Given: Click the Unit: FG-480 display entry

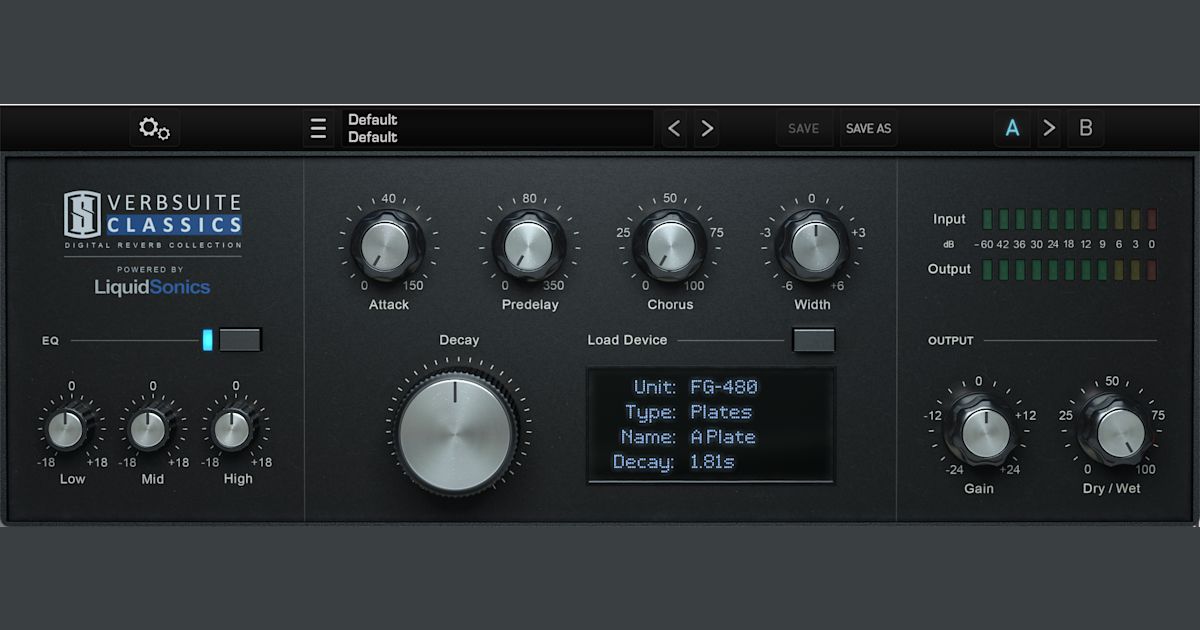Looking at the screenshot, I should (697, 387).
